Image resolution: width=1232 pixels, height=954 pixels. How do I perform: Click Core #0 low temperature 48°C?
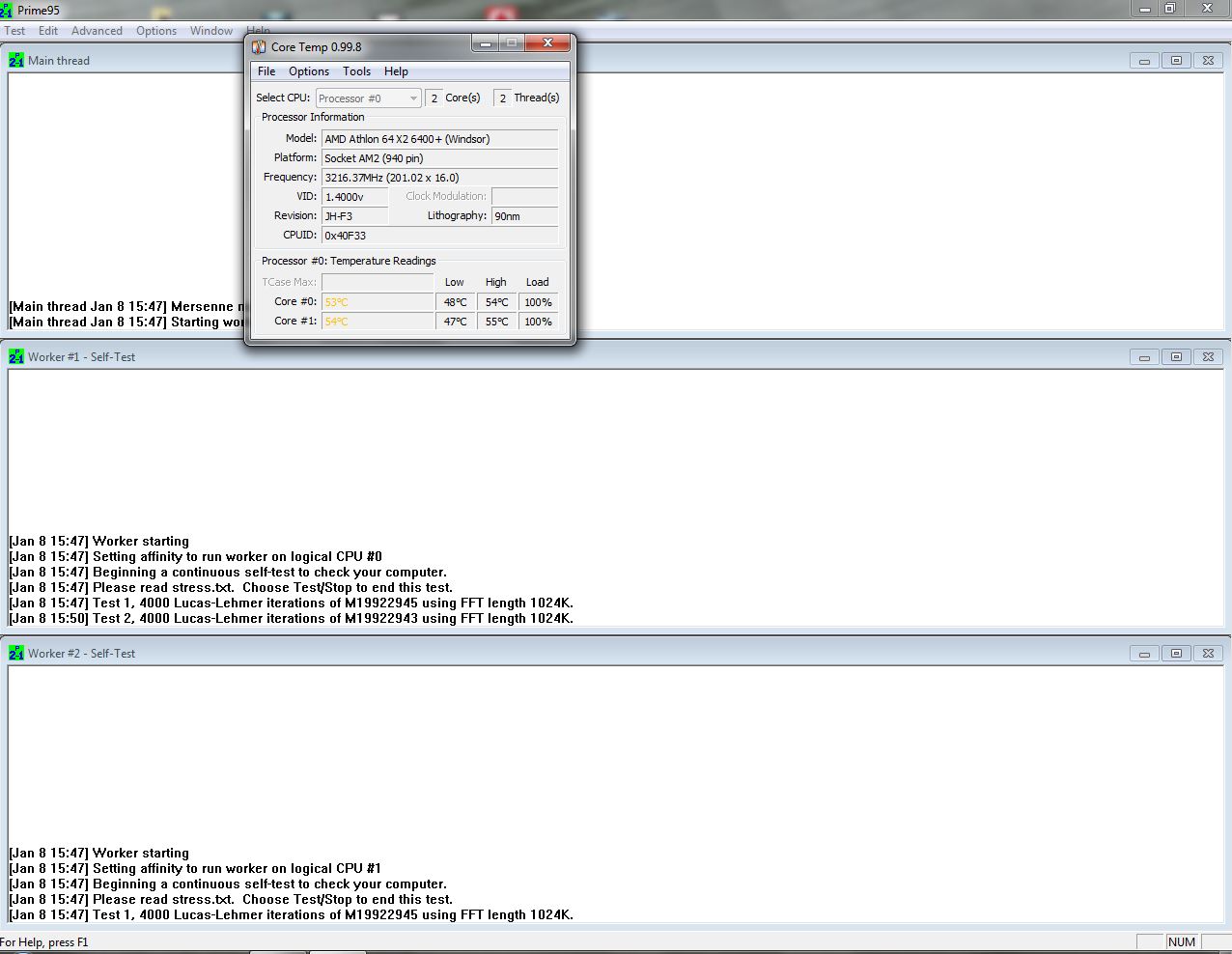455,302
